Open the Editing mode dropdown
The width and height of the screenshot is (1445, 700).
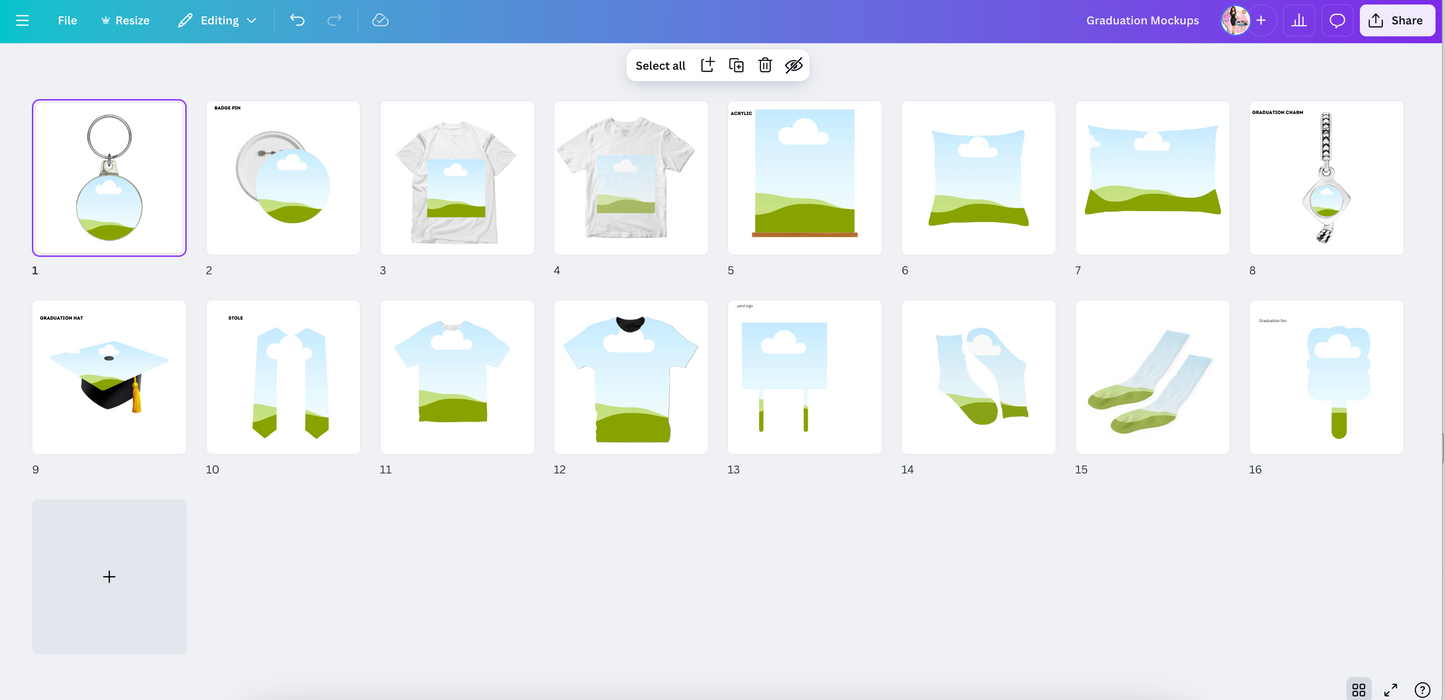click(217, 20)
